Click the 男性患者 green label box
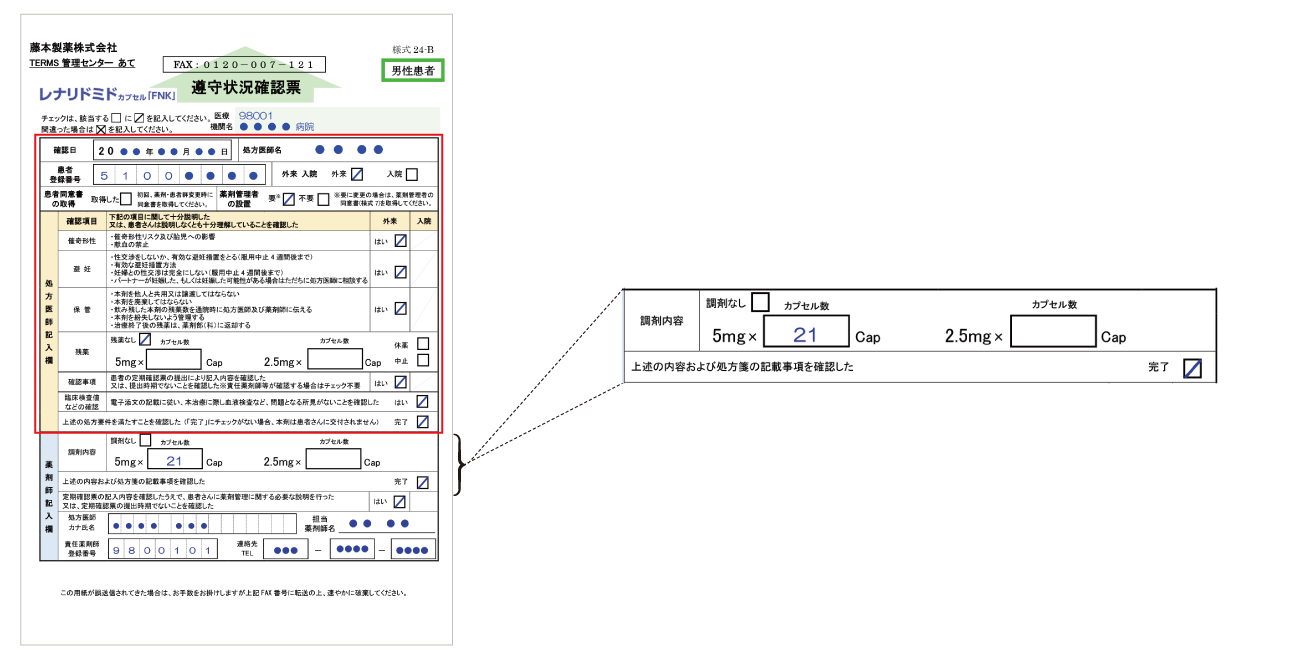The height and width of the screenshot is (661, 1299). pos(413,71)
